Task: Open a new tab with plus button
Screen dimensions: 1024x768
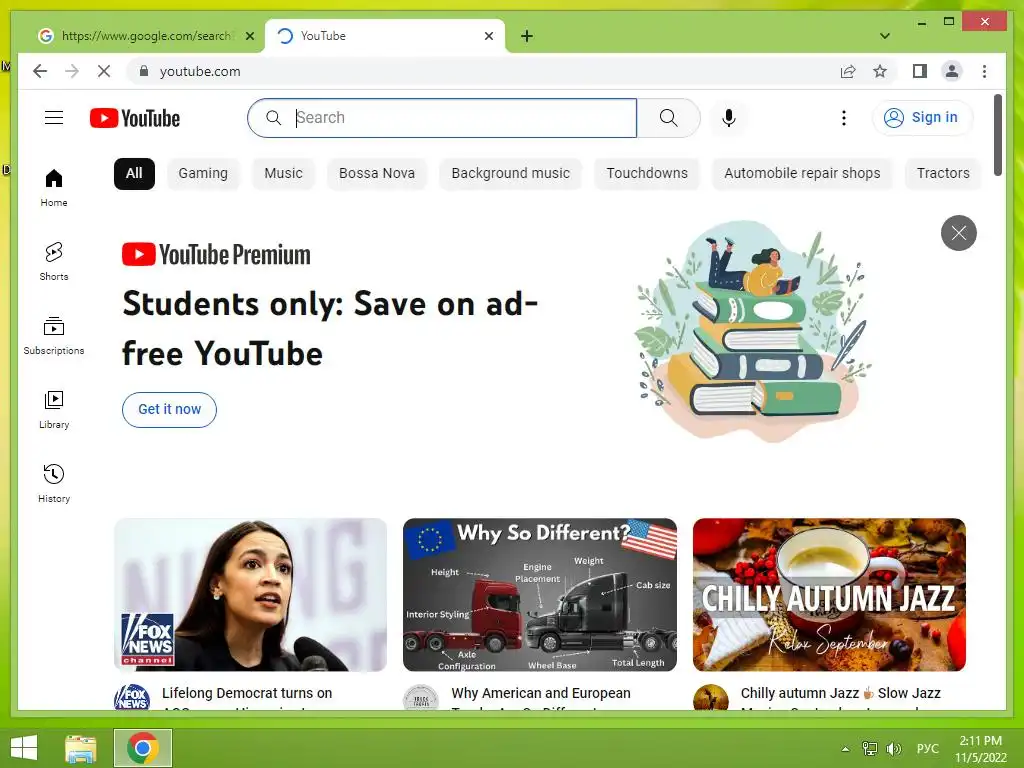Action: [x=527, y=36]
